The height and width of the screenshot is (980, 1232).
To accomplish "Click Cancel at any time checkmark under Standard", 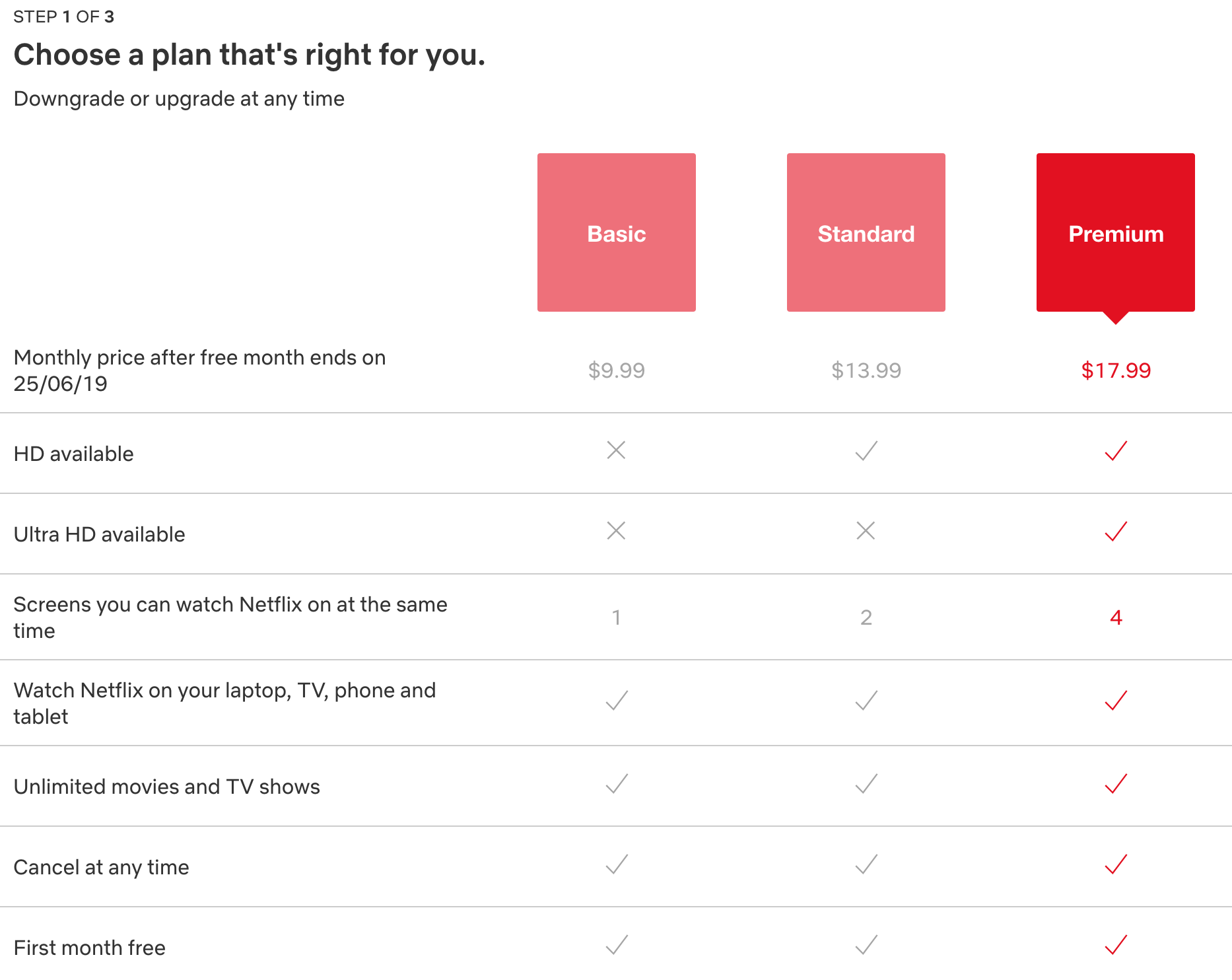I will pyautogui.click(x=866, y=864).
